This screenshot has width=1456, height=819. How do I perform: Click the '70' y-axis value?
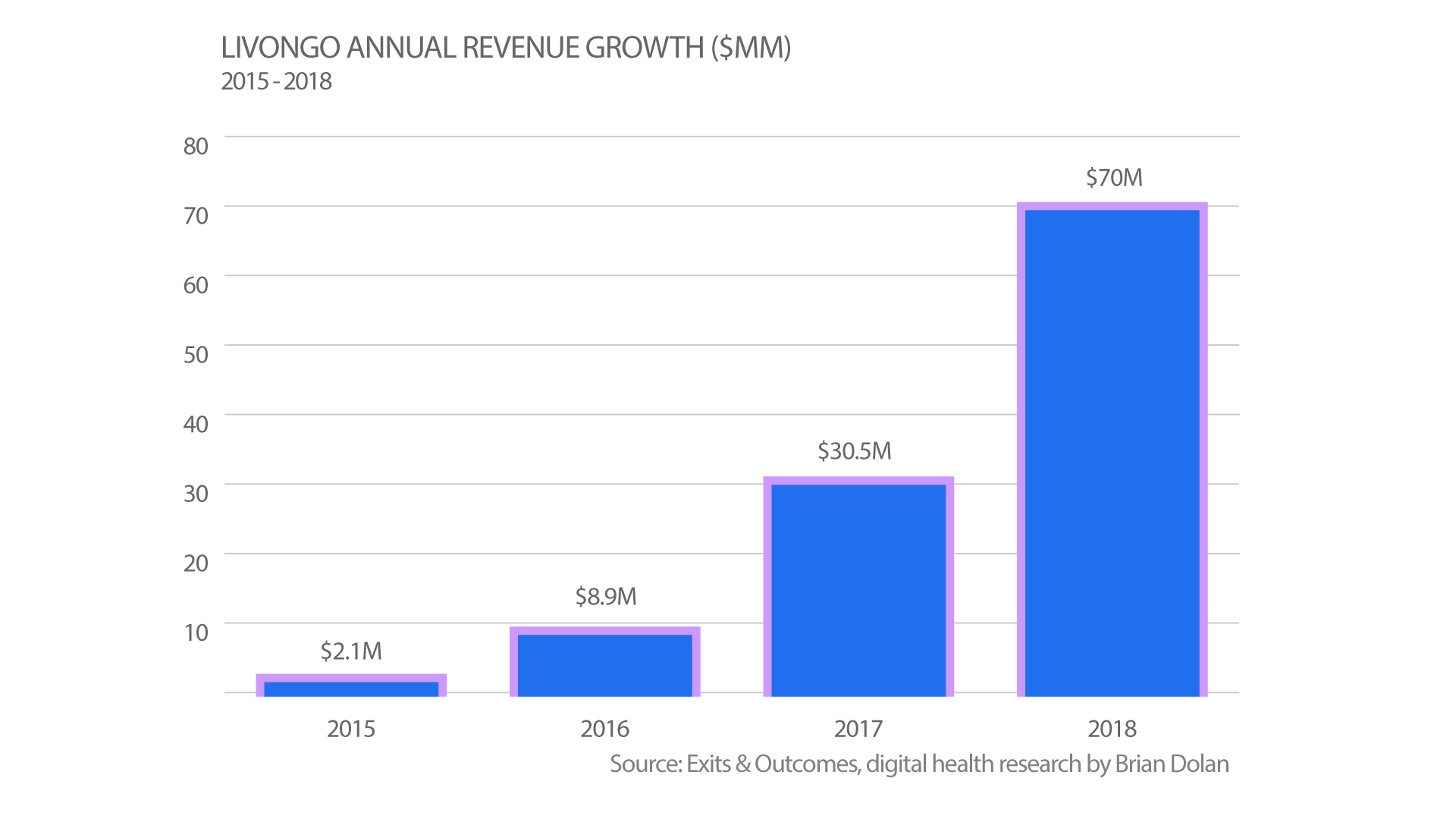[196, 216]
